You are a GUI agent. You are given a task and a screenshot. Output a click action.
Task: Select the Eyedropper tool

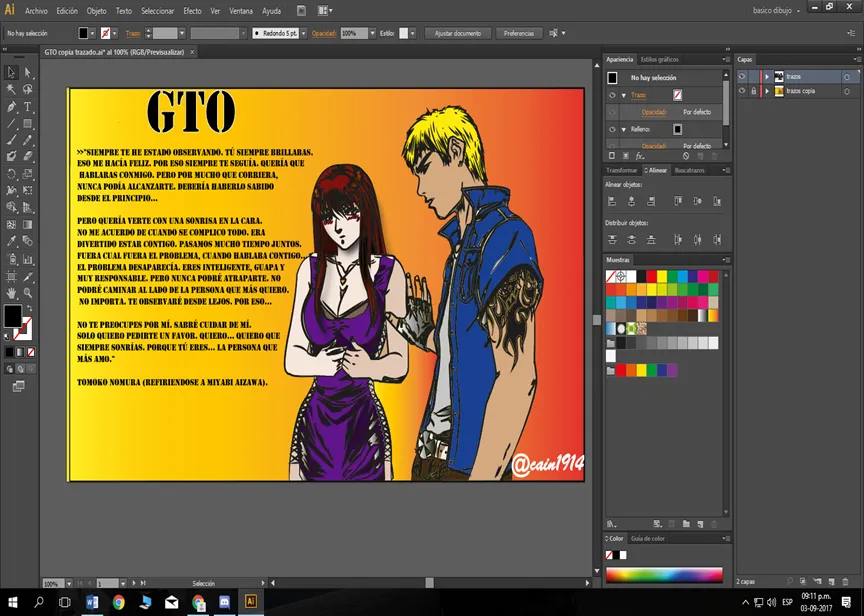(x=11, y=241)
